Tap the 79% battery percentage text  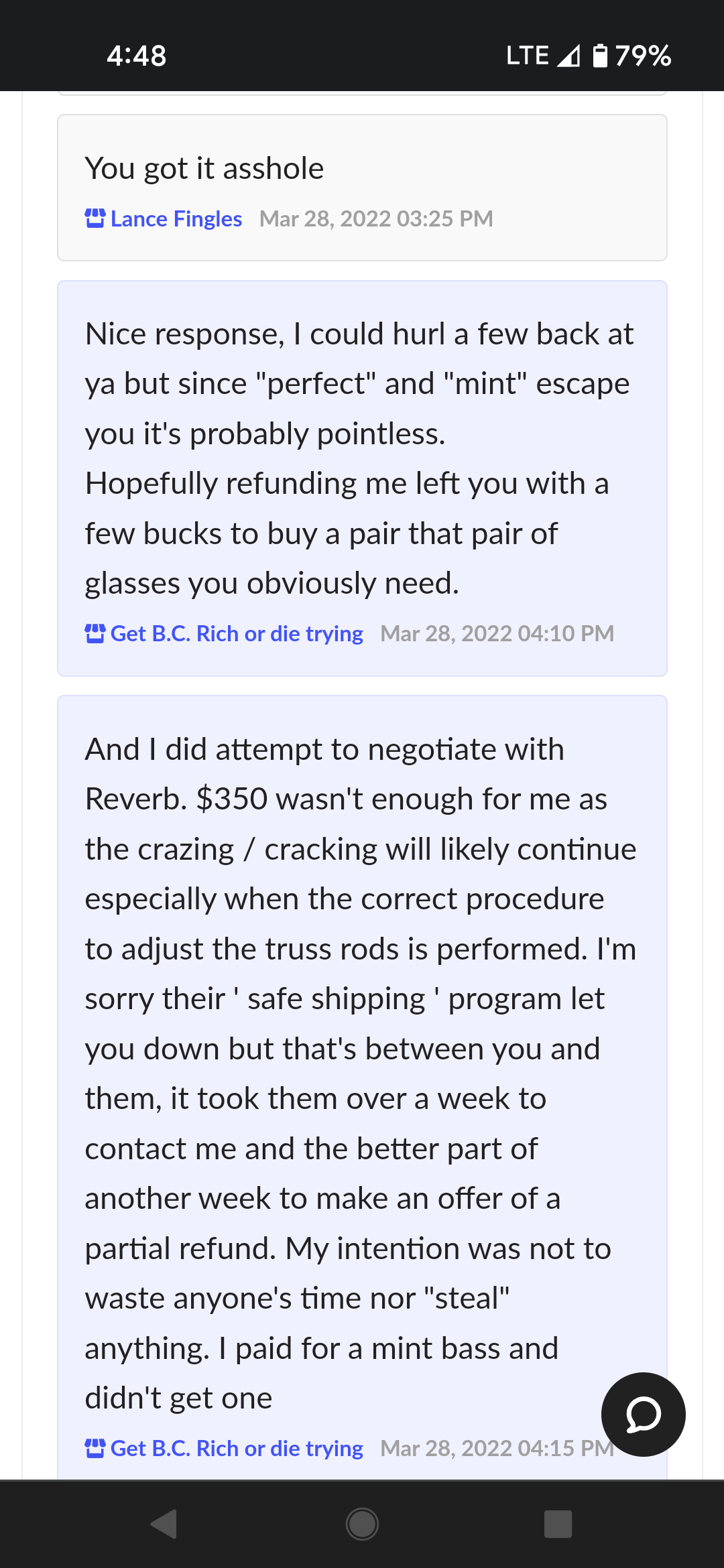[643, 56]
